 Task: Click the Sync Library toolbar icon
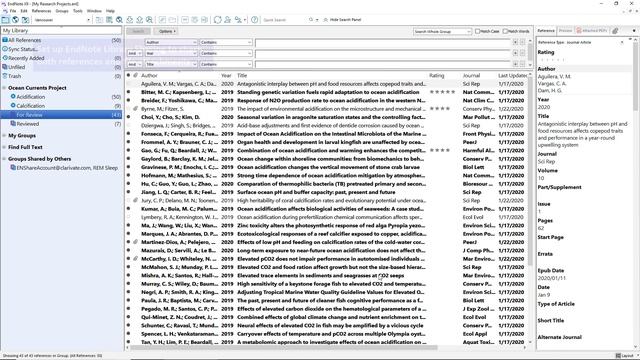point(218,20)
